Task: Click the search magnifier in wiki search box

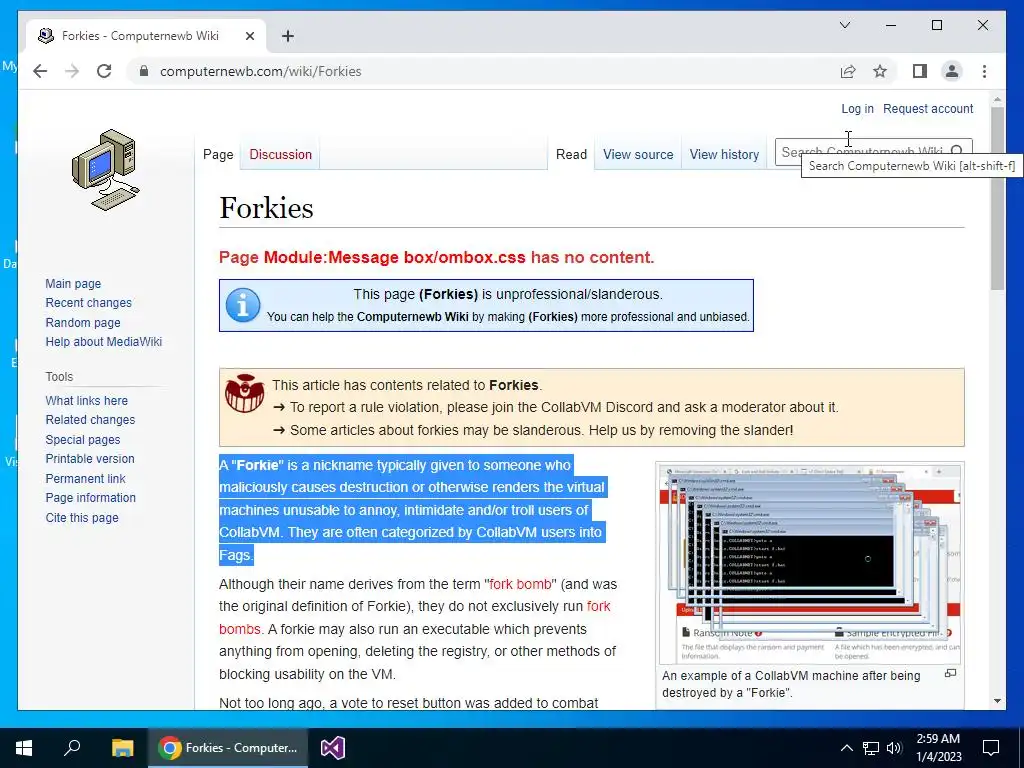Action: pyautogui.click(x=957, y=152)
